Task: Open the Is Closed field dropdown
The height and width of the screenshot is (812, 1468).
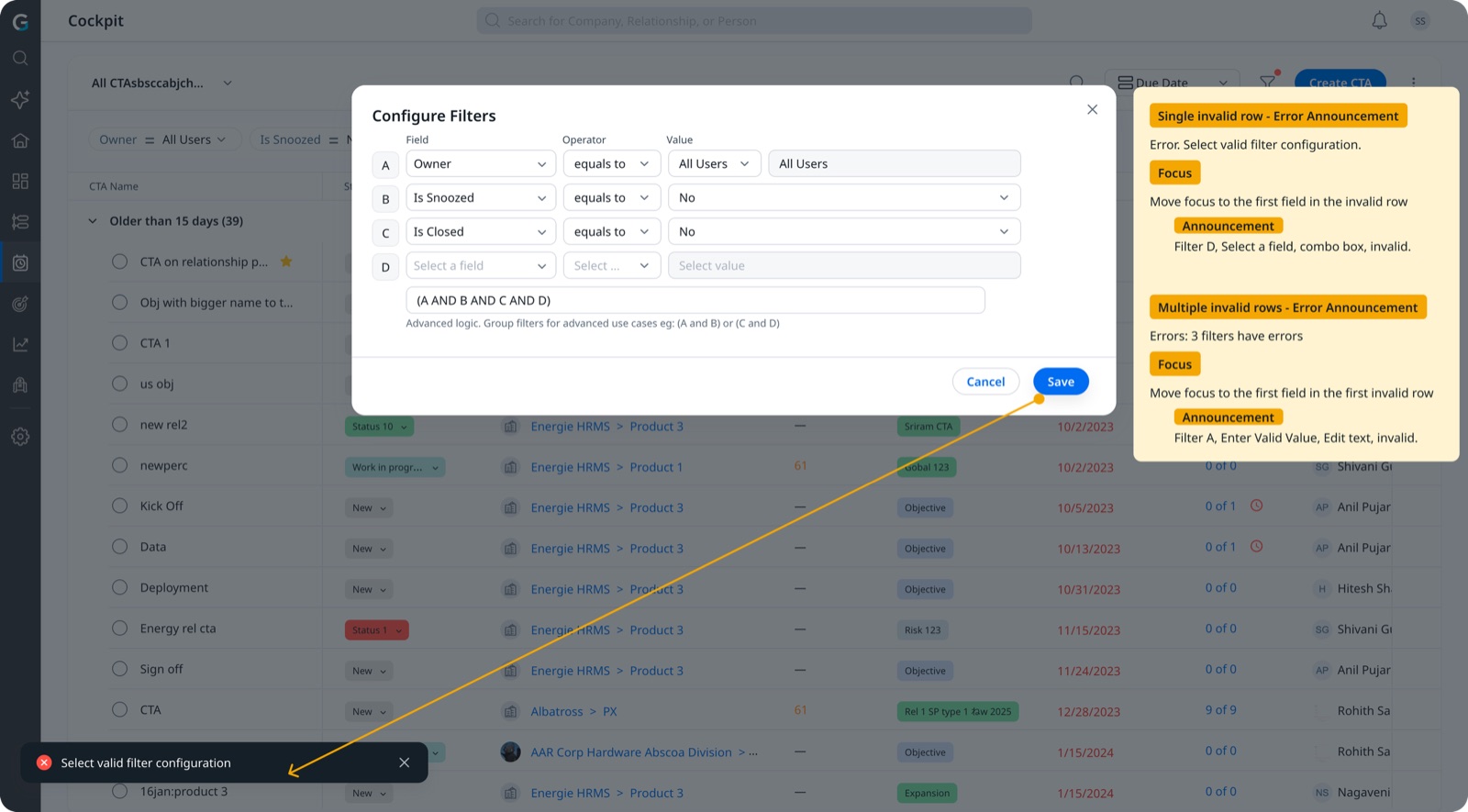Action: pos(481,231)
